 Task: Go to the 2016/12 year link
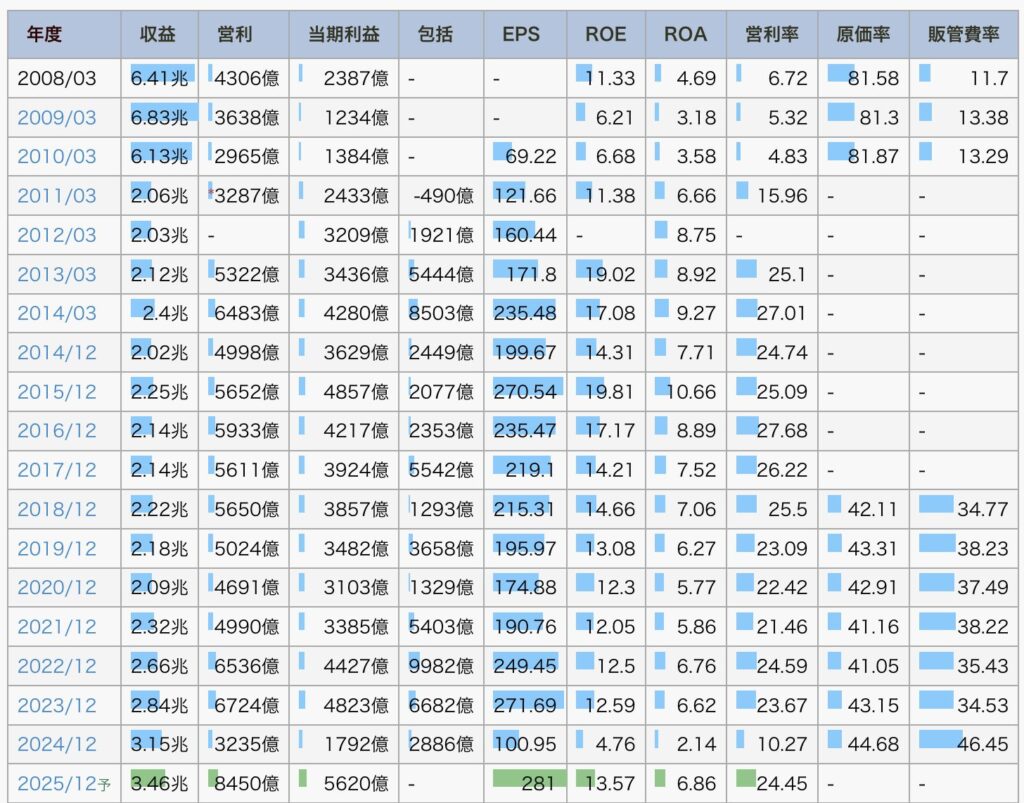57,430
